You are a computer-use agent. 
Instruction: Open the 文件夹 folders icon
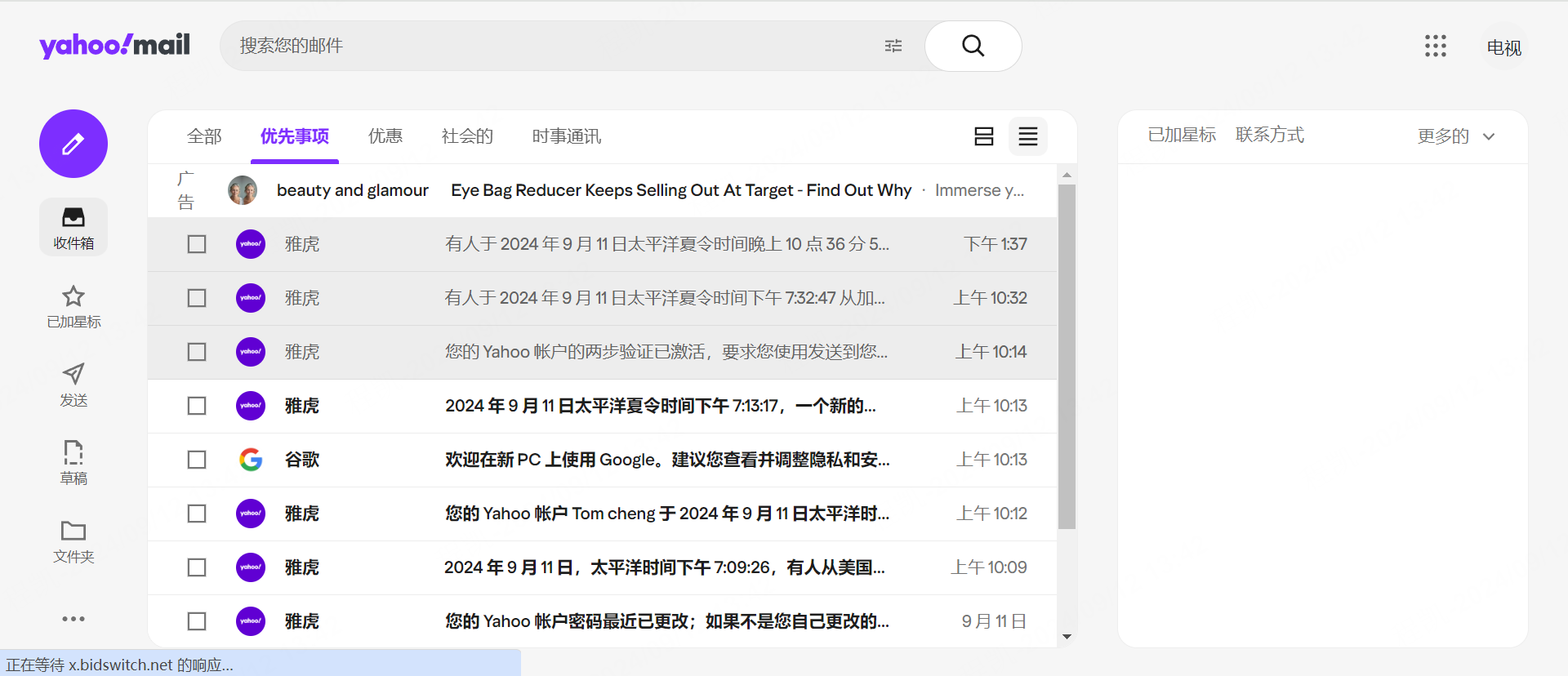tap(73, 541)
